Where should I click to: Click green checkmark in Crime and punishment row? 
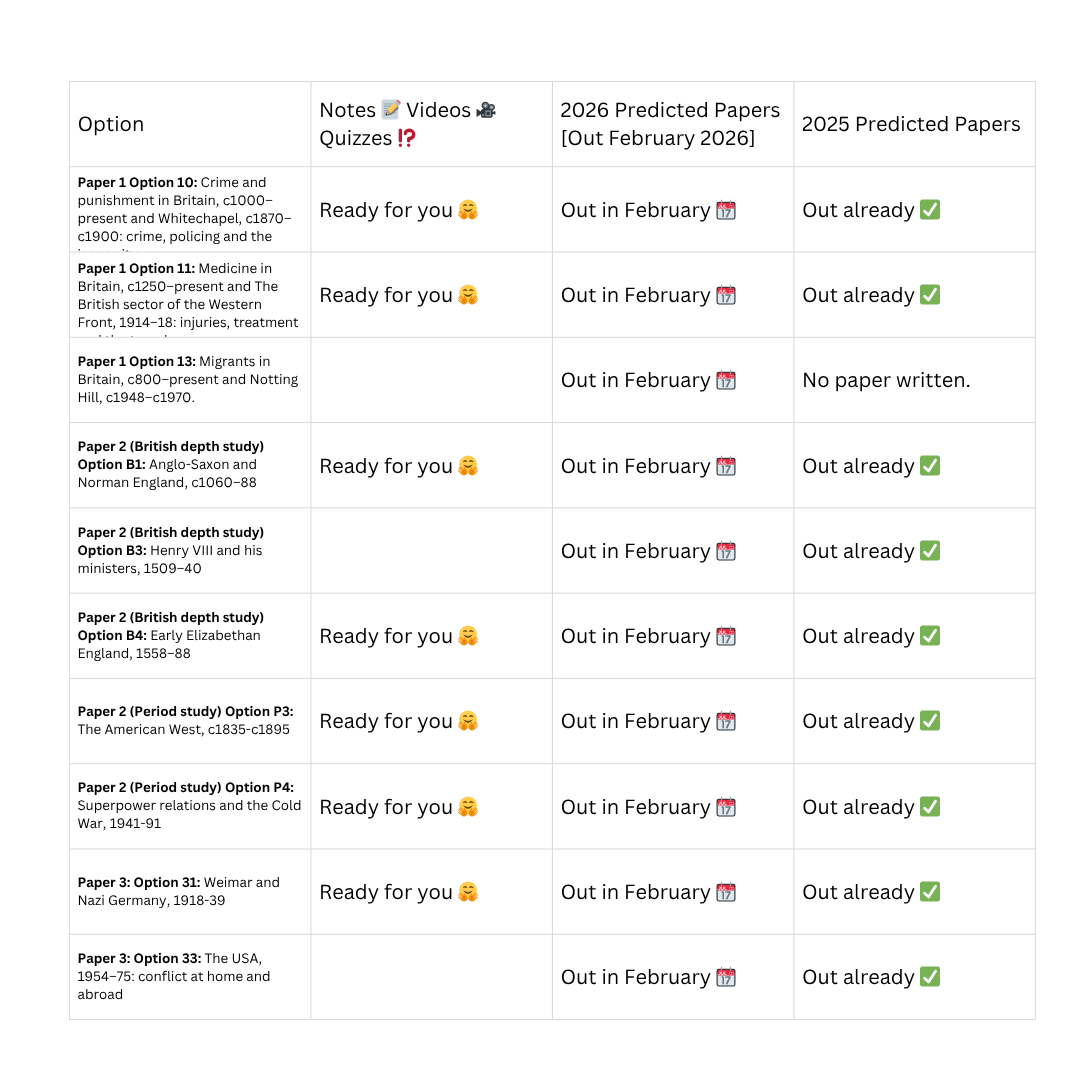click(930, 210)
